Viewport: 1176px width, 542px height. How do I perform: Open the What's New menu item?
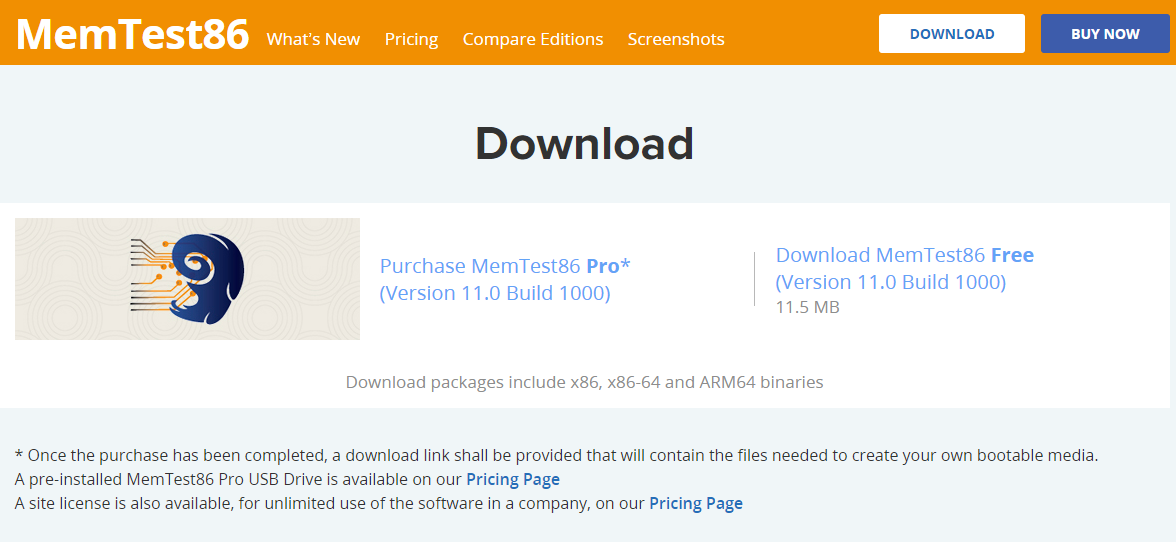tap(314, 39)
